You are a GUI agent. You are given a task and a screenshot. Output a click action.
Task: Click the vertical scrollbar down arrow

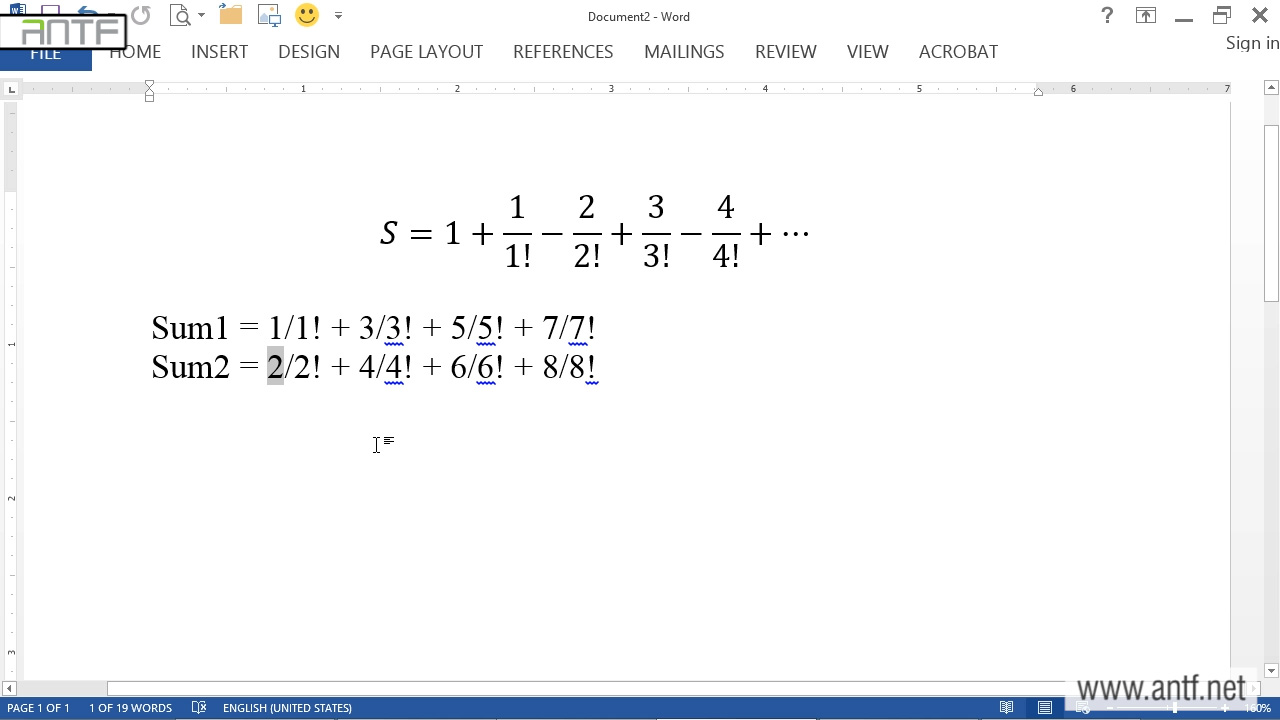1271,671
